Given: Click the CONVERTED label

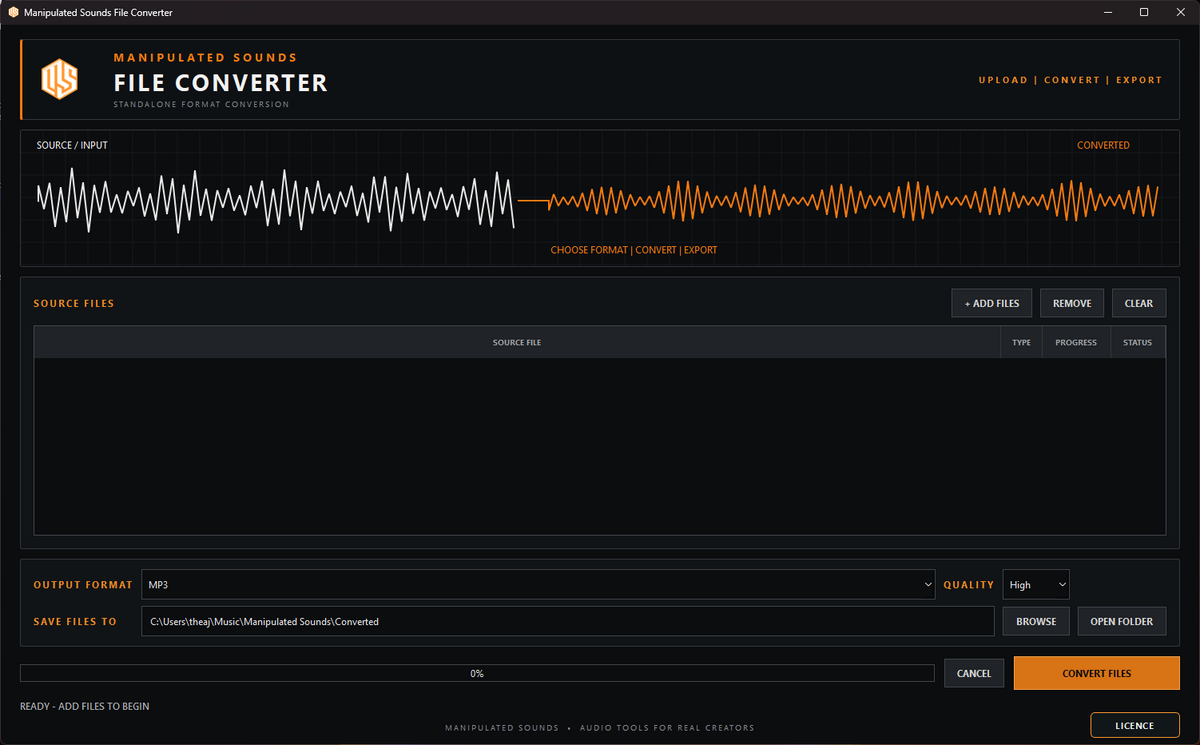Looking at the screenshot, I should (x=1103, y=145).
